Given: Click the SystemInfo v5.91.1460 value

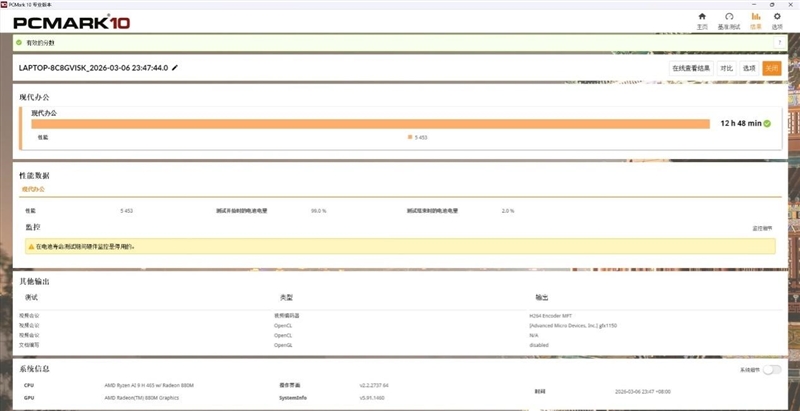Looking at the screenshot, I should point(371,398).
